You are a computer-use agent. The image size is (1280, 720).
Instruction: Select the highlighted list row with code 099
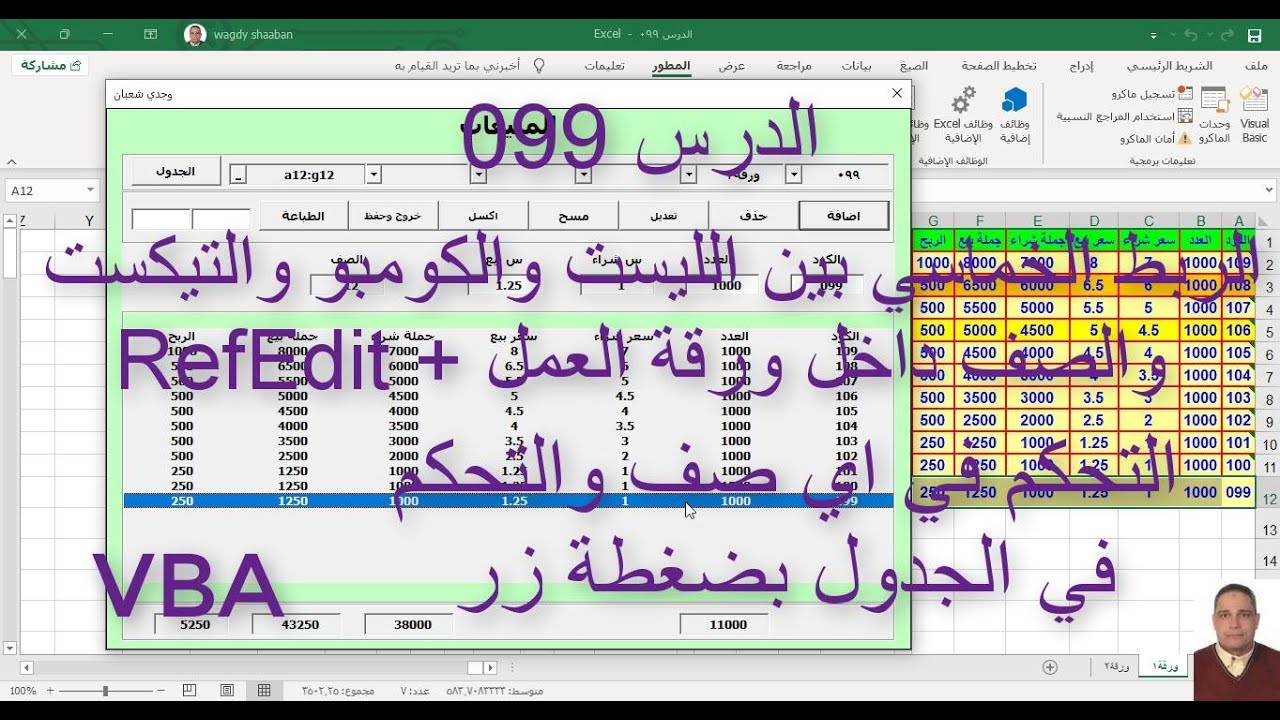[508, 500]
